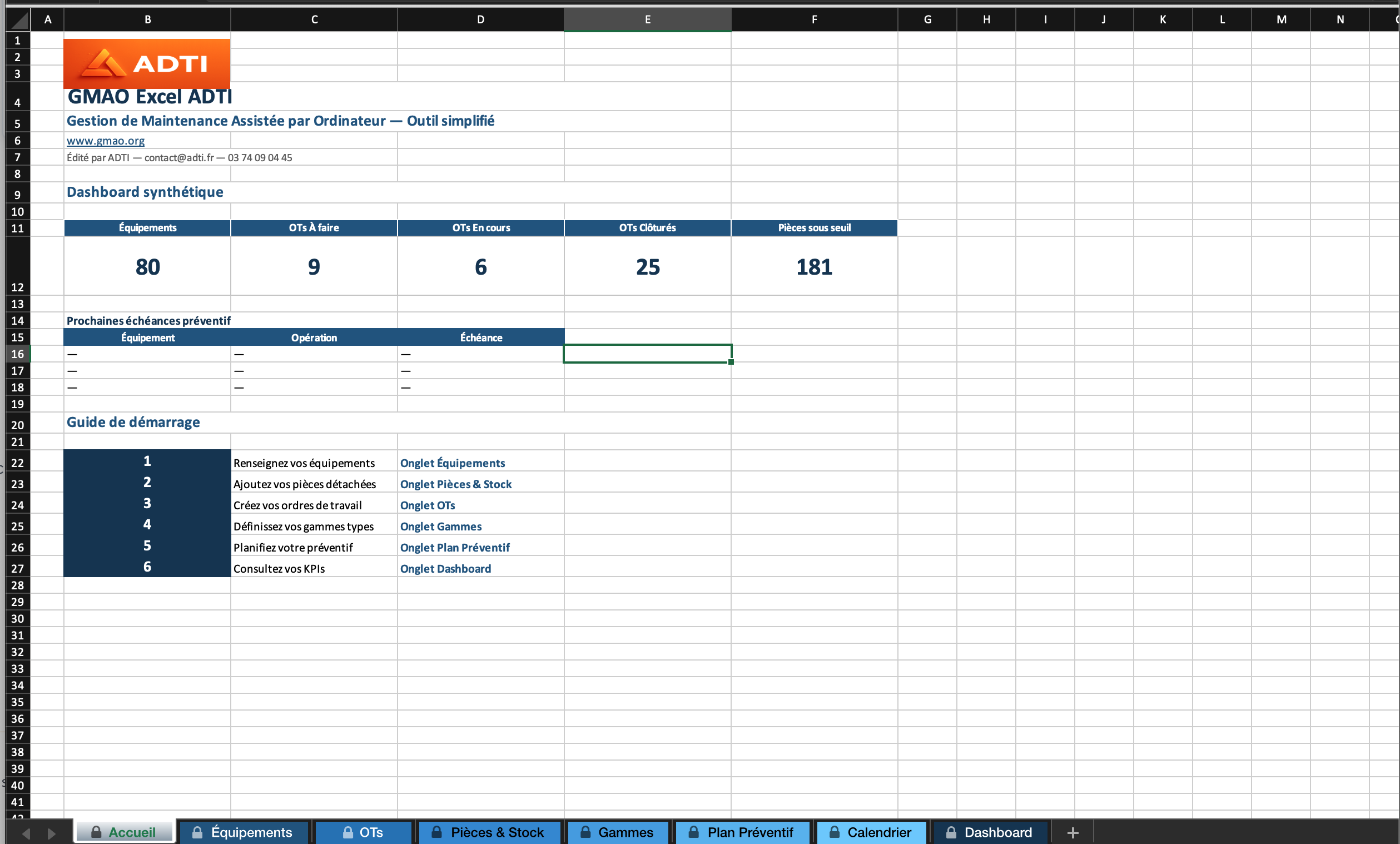The height and width of the screenshot is (844, 1400).
Task: Follow the Onglet Pièces & Stock link
Action: coord(456,484)
